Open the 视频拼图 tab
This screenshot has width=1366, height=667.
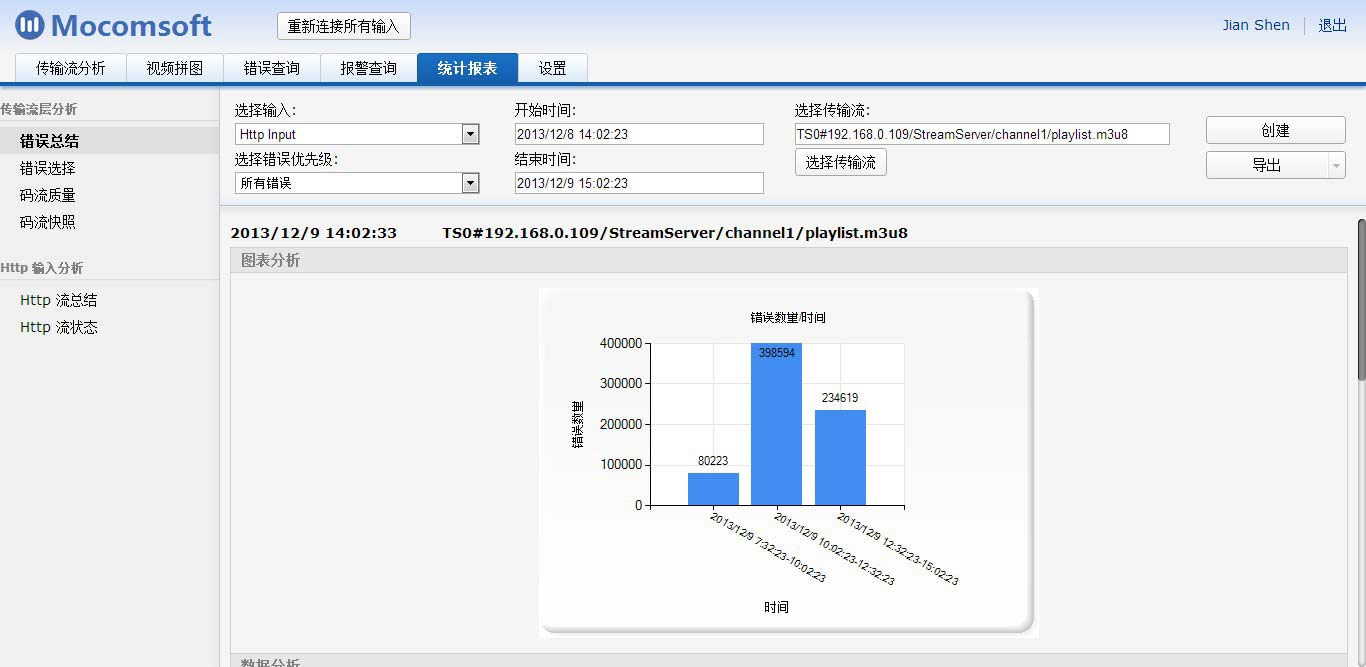(174, 68)
